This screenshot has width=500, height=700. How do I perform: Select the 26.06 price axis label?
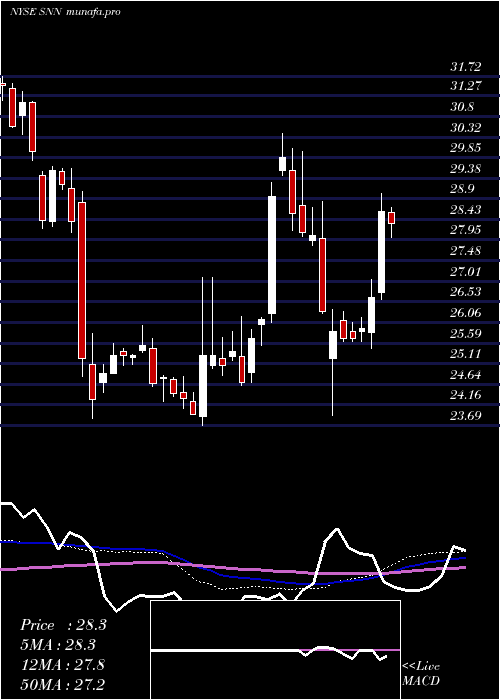coord(466,312)
